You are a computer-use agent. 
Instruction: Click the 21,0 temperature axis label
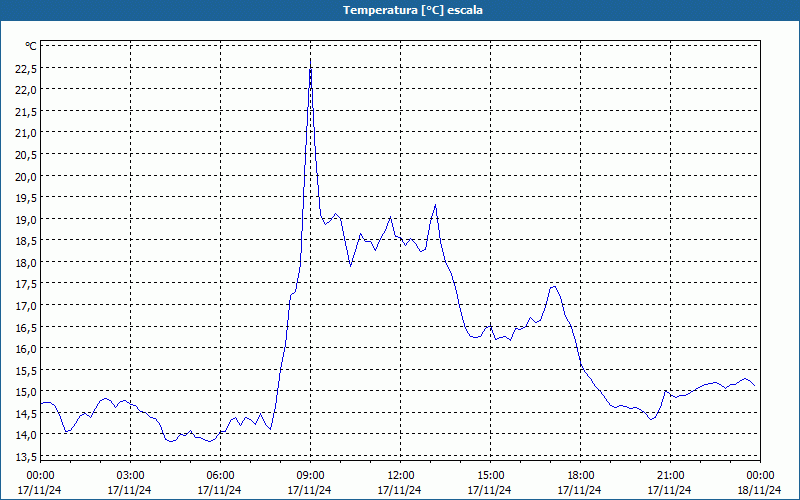pyautogui.click(x=26, y=133)
